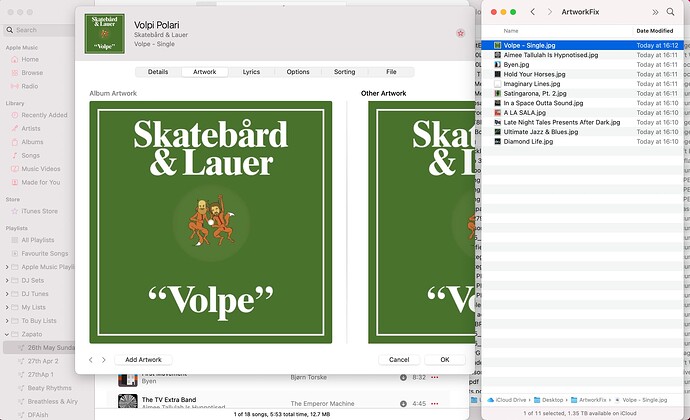Viewport: 690px width, 420px height.
Task: Show more Finder toolbar items
Action: (x=655, y=12)
